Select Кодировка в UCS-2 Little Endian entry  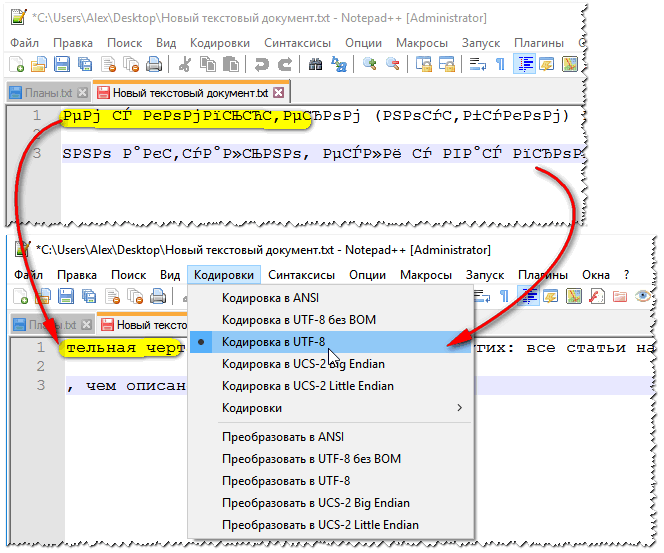coord(331,386)
